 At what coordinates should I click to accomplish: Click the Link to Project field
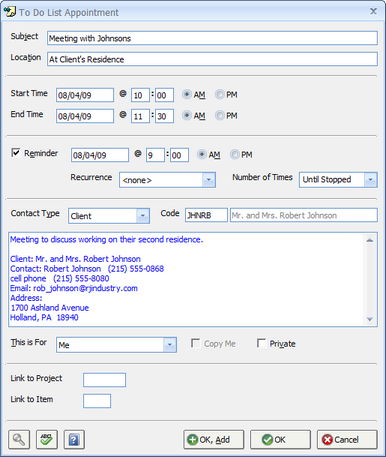point(104,380)
